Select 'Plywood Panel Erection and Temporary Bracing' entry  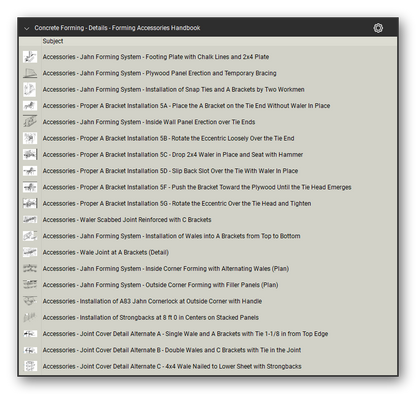[x=159, y=73]
